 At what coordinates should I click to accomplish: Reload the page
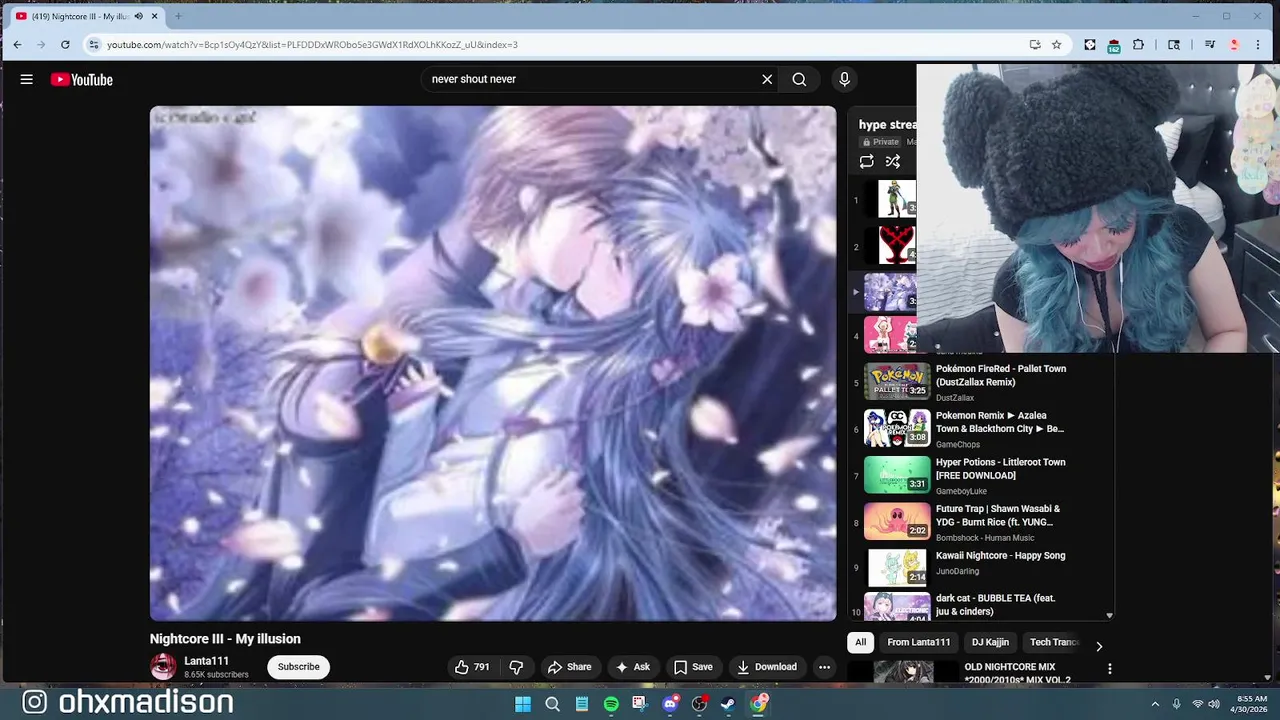coord(65,44)
